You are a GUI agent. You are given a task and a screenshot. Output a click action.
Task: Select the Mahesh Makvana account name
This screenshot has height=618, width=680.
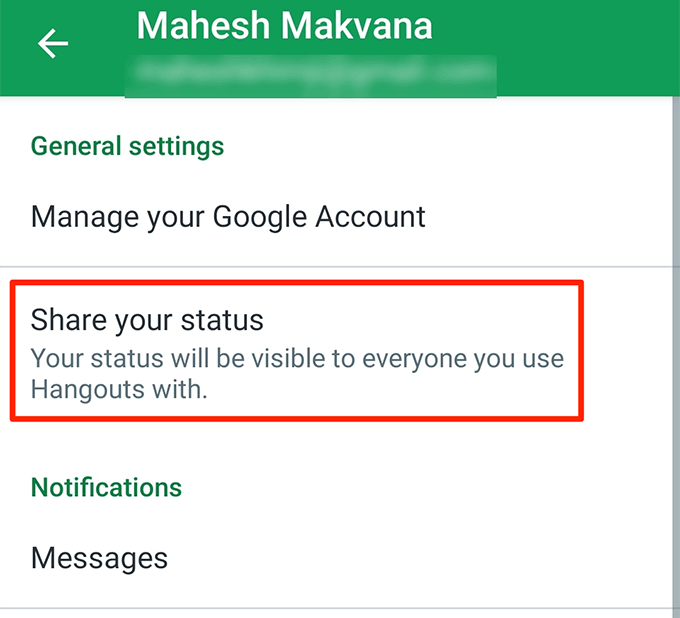pyautogui.click(x=284, y=26)
